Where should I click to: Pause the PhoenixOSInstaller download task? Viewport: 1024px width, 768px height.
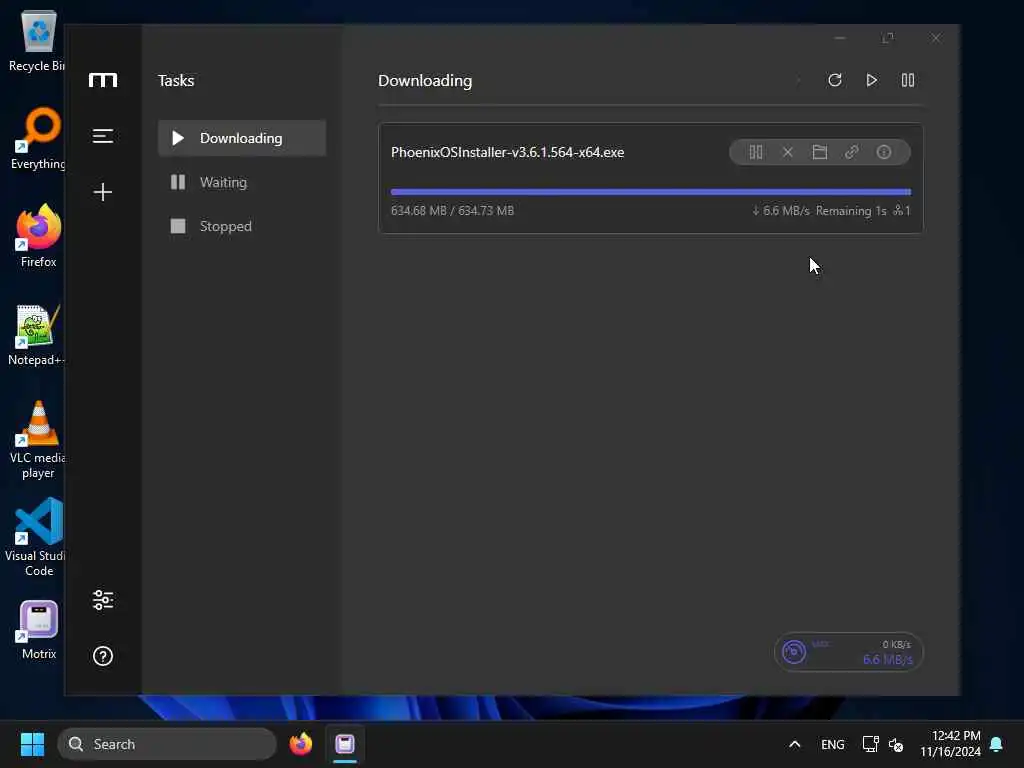point(756,152)
